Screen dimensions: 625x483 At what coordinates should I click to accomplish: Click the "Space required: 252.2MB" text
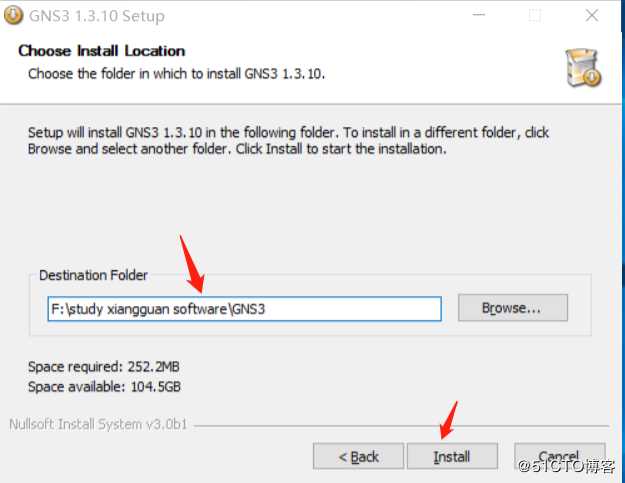click(103, 367)
